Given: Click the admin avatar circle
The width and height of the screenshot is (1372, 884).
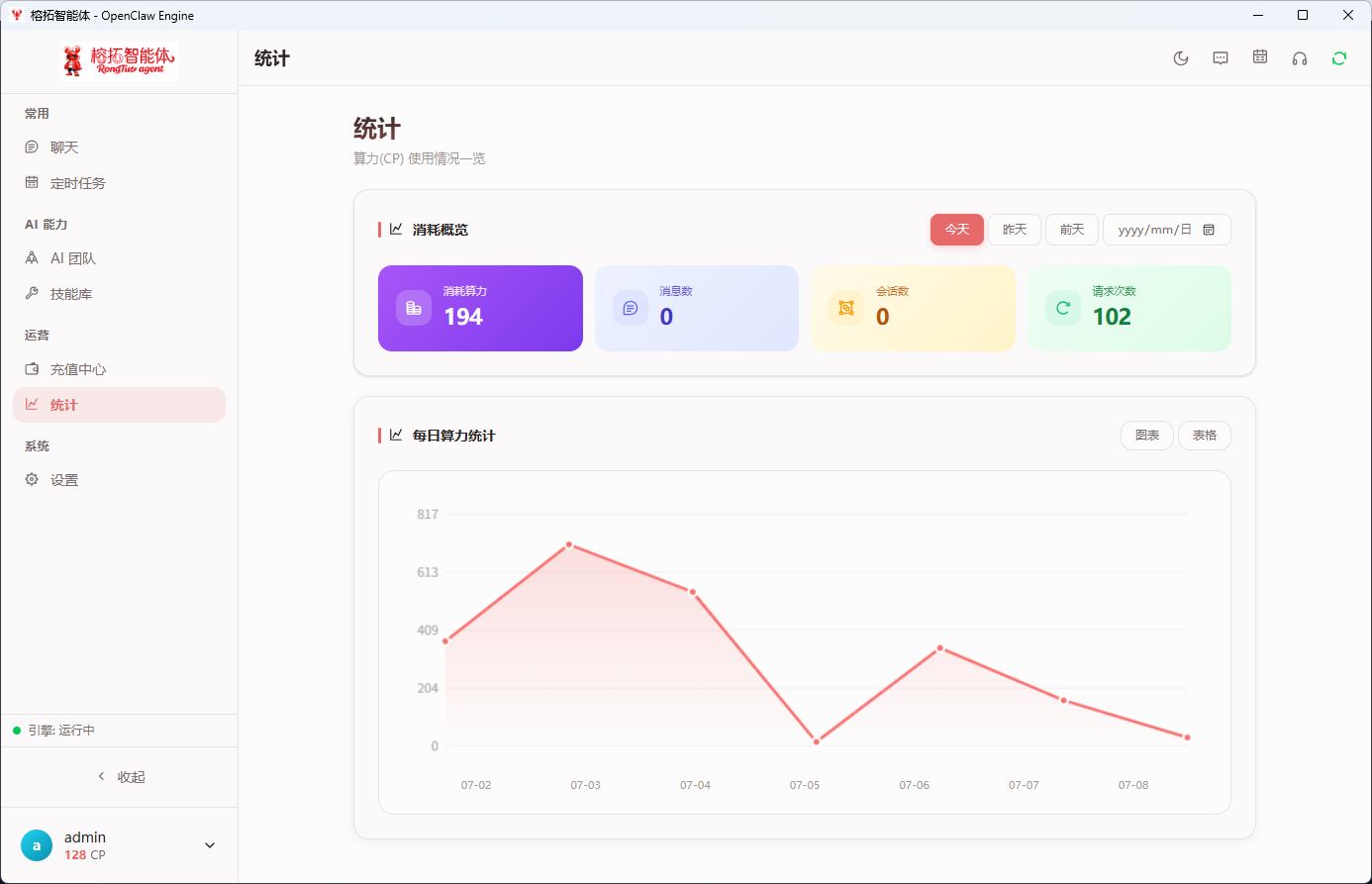Looking at the screenshot, I should tap(37, 845).
